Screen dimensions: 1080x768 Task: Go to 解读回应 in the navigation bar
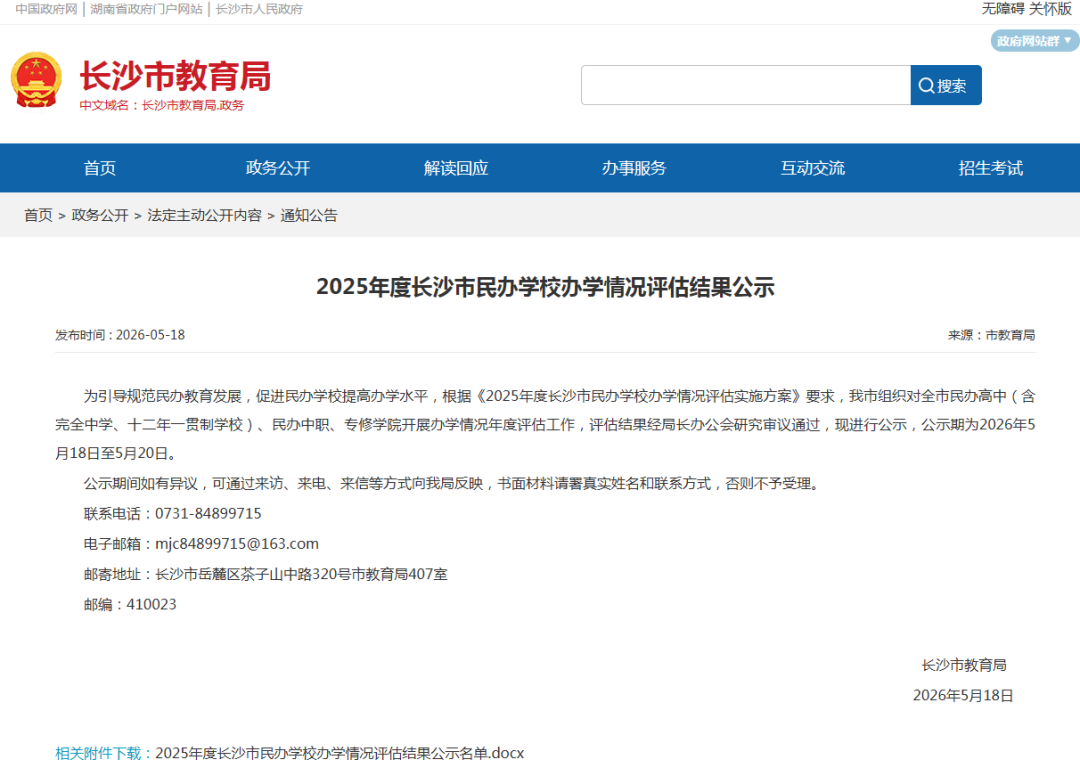pos(456,168)
